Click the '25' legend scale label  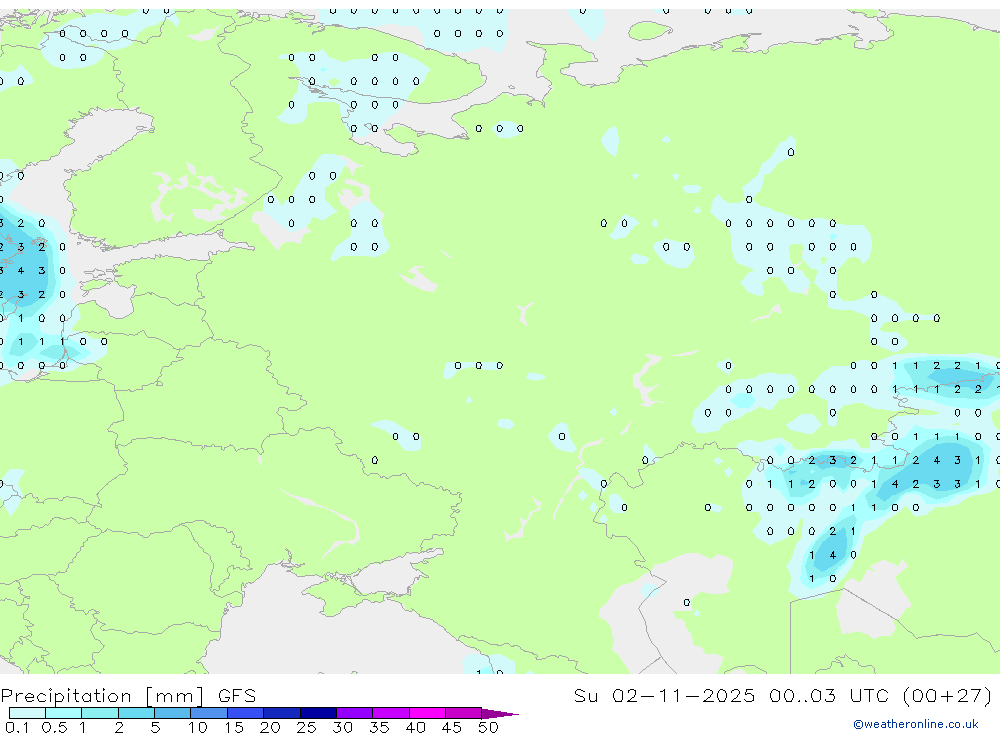[x=306, y=727]
